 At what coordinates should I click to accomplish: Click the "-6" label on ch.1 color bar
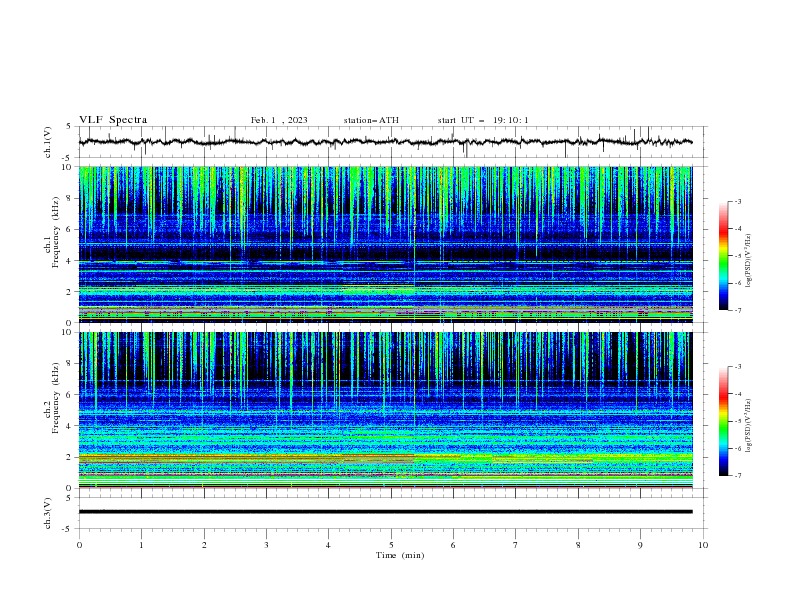click(x=738, y=283)
